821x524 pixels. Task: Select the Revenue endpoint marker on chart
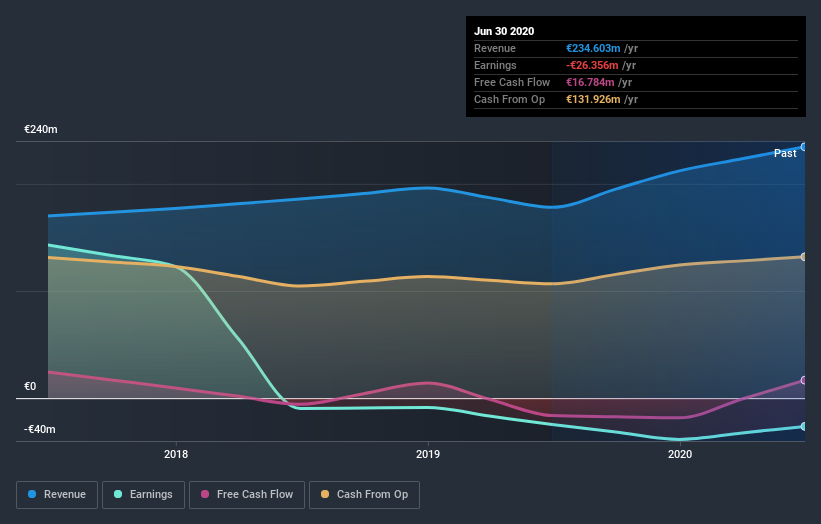click(804, 147)
